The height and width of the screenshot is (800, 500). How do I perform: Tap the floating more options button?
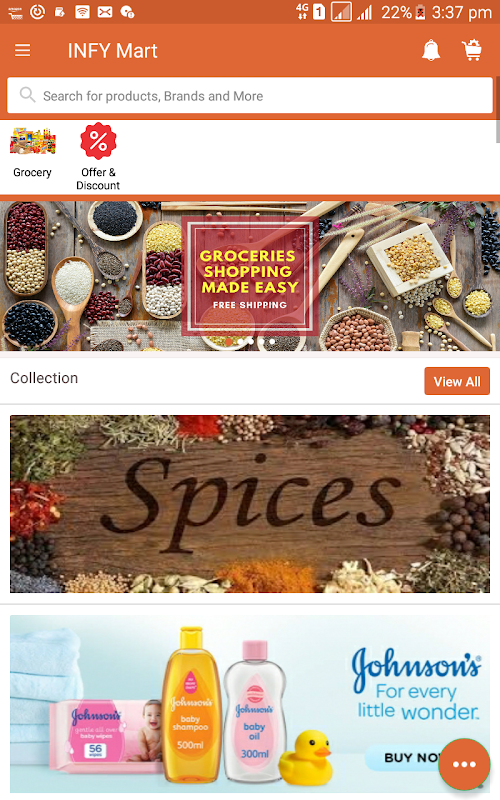pyautogui.click(x=464, y=764)
